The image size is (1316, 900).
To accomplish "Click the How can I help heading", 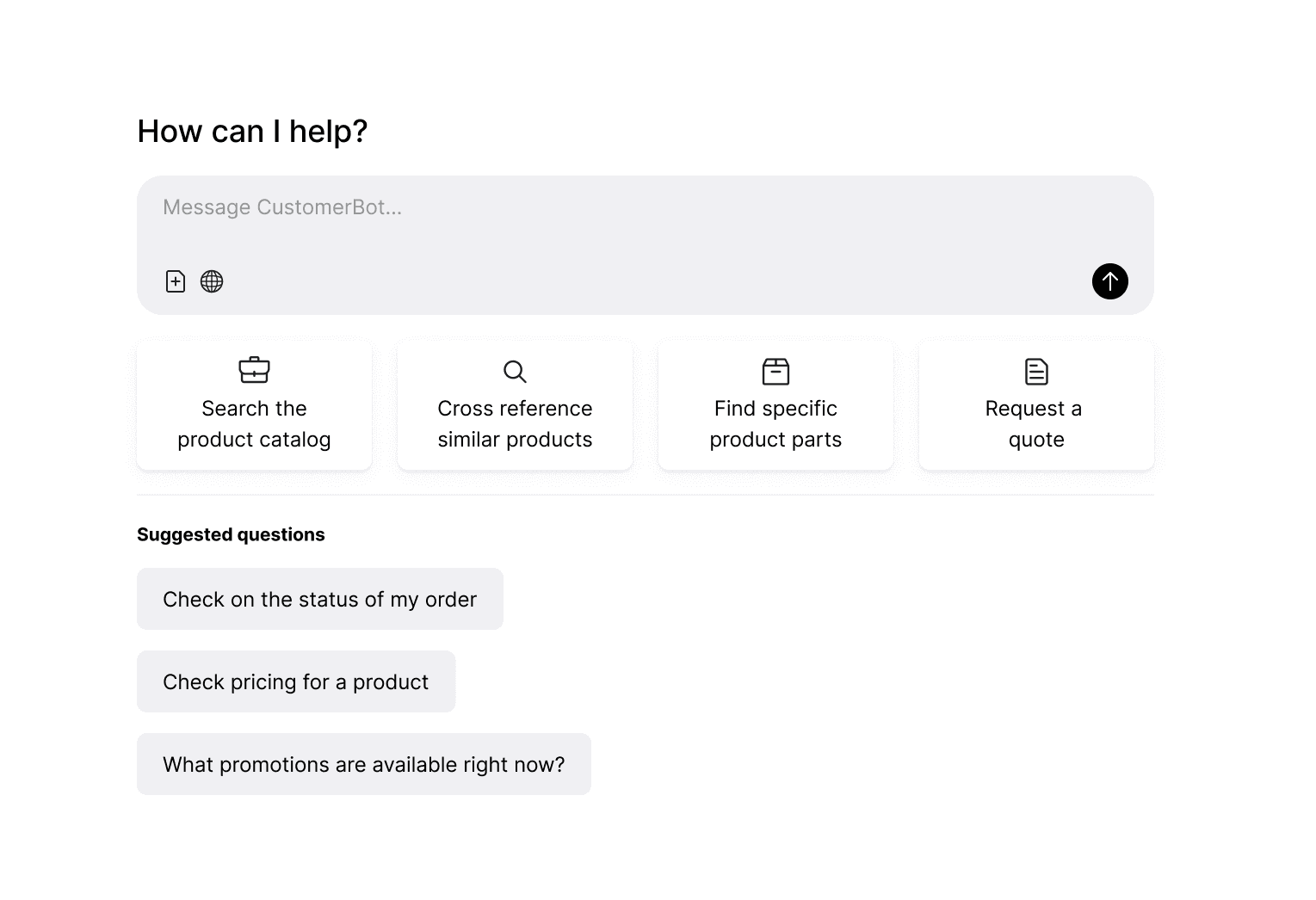I will [x=252, y=131].
